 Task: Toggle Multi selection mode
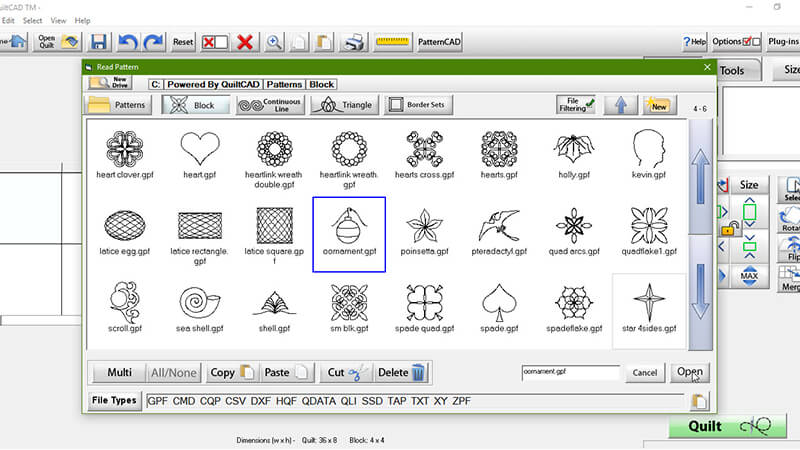pyautogui.click(x=119, y=372)
